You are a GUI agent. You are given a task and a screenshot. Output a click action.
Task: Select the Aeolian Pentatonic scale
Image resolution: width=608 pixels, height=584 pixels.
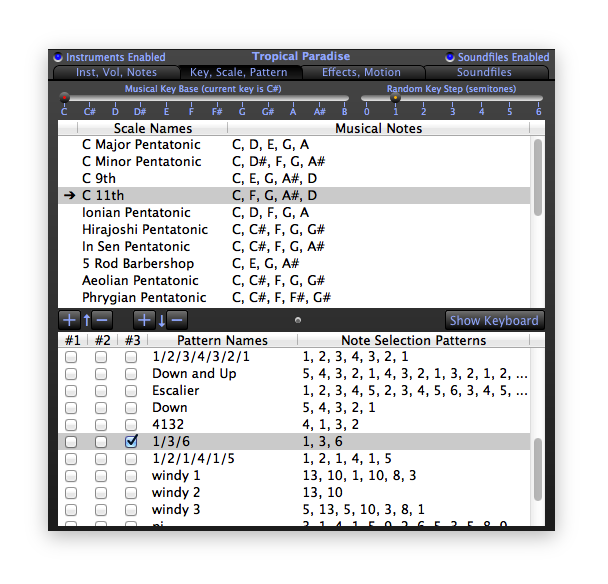click(x=294, y=281)
